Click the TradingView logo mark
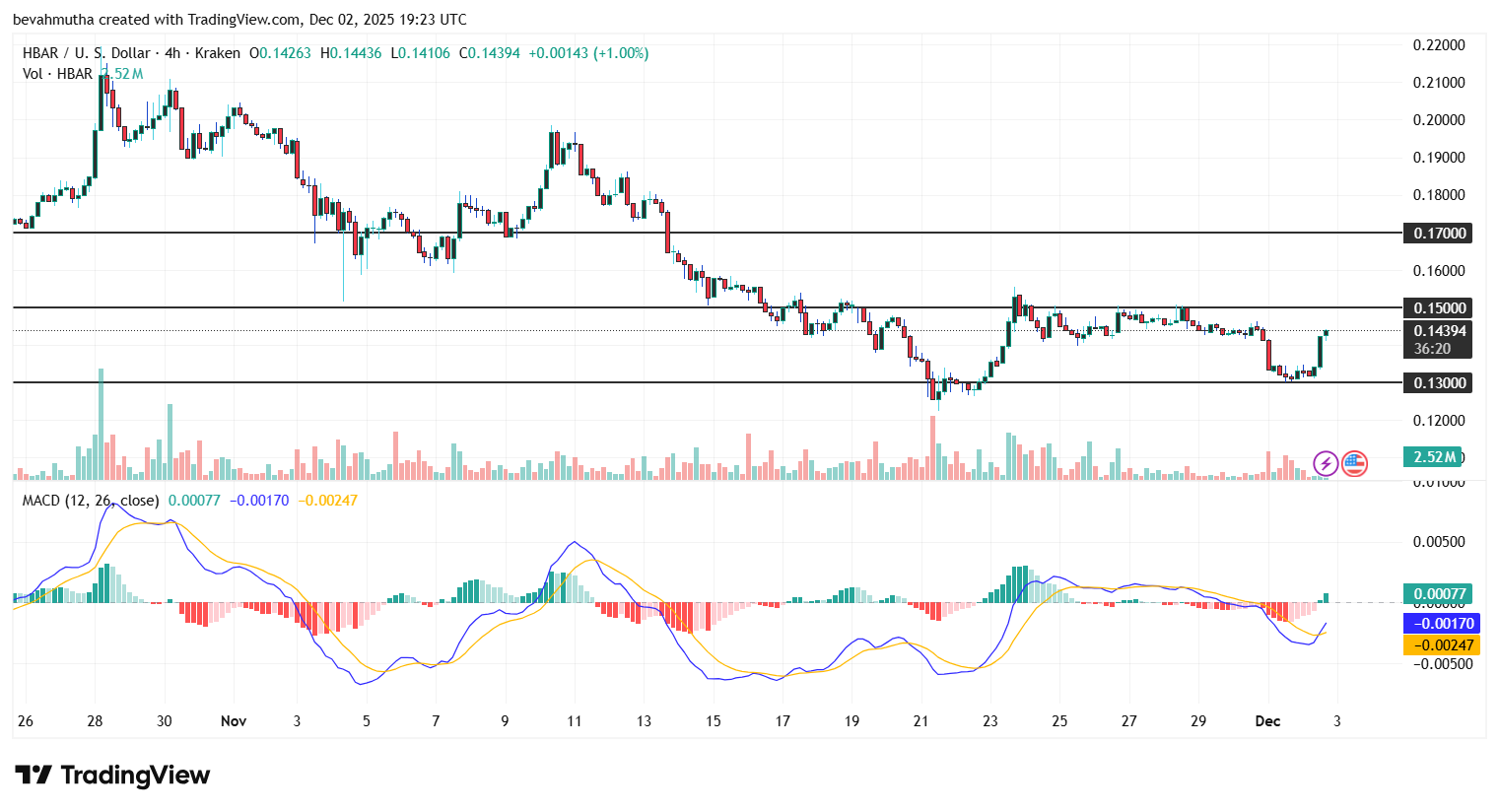1499x812 pixels. click(33, 776)
